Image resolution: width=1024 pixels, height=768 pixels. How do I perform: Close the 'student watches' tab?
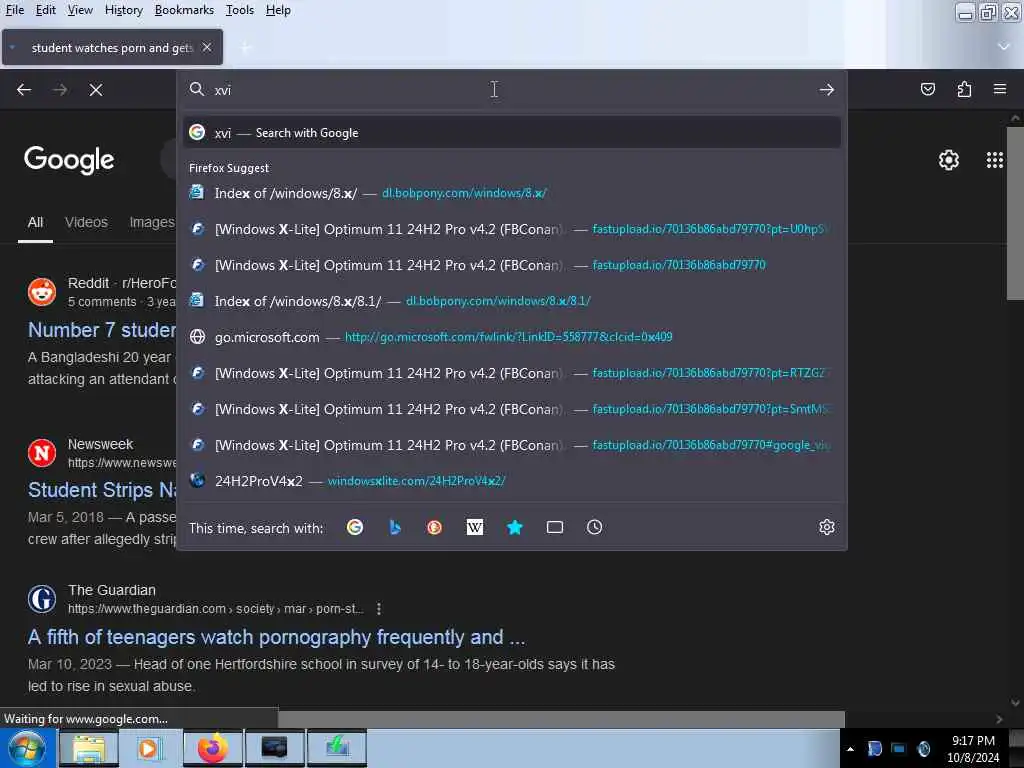207,47
